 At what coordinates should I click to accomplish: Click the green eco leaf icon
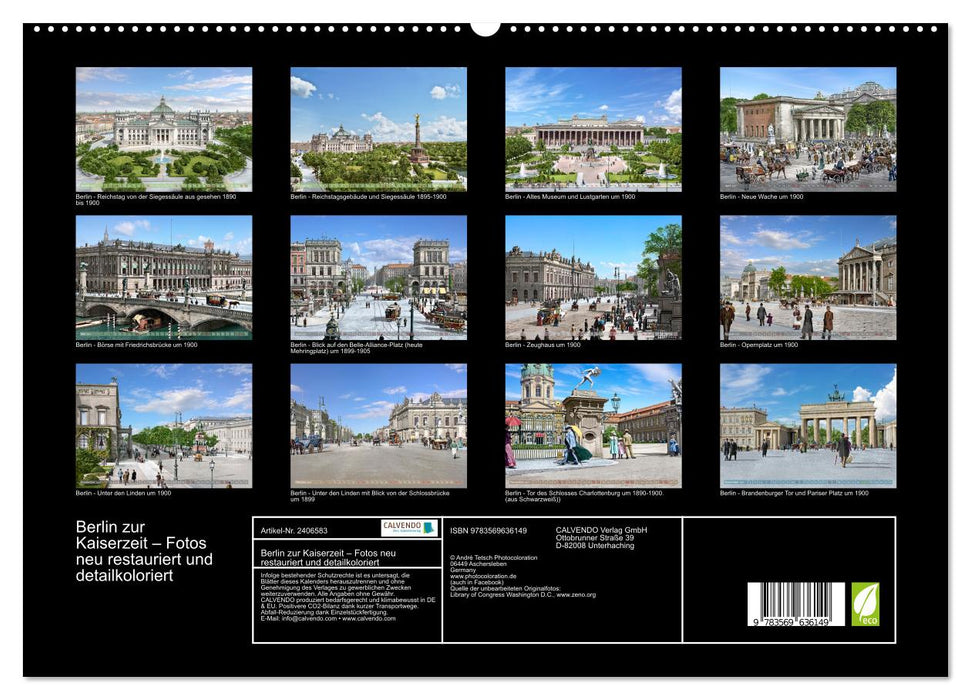pos(865,604)
